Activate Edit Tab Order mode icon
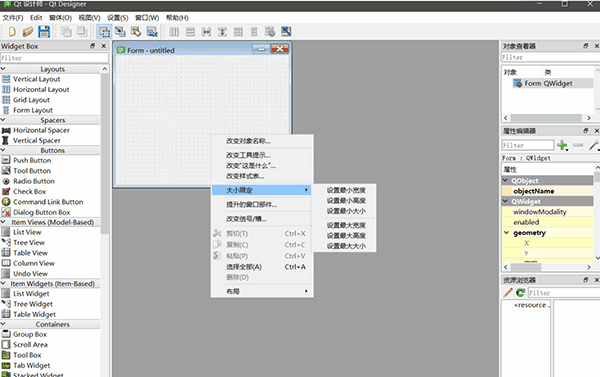 point(152,32)
